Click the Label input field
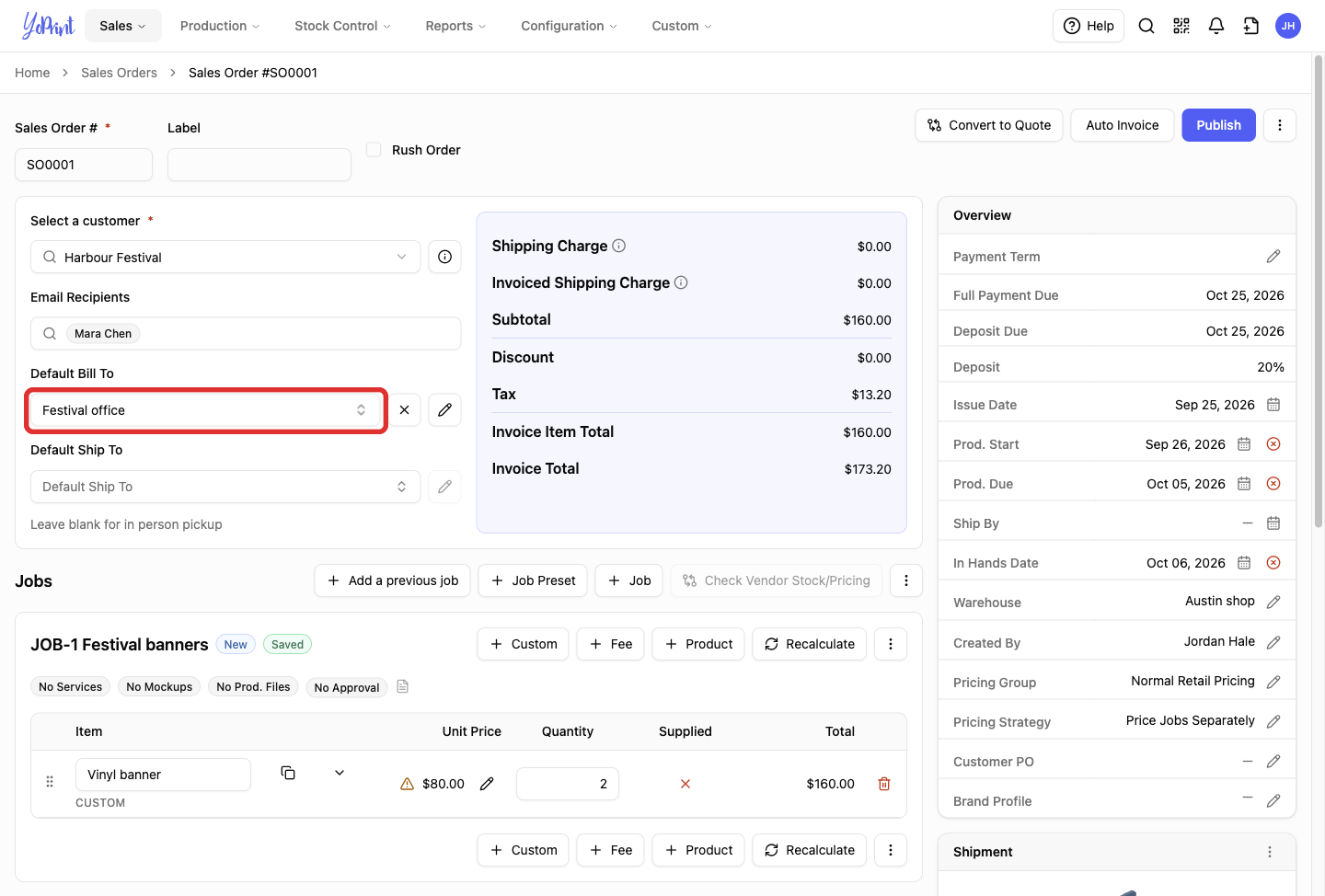 (259, 165)
